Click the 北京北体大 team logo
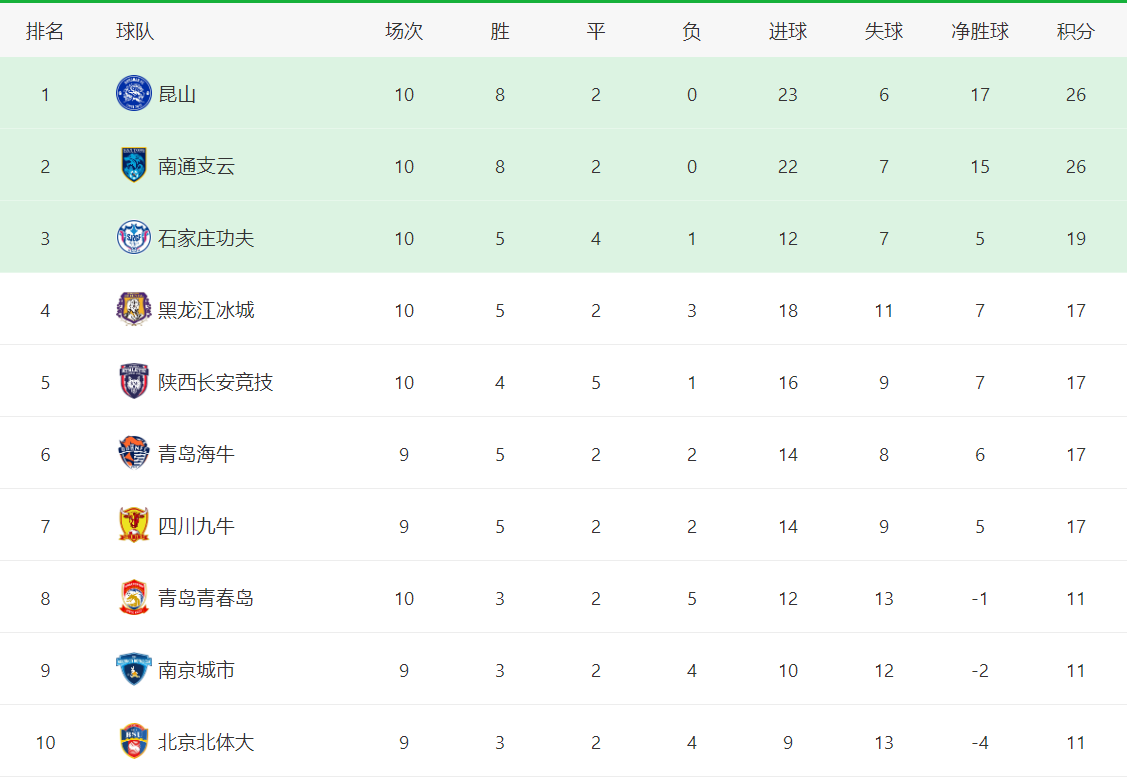1128x784 pixels. [x=133, y=742]
